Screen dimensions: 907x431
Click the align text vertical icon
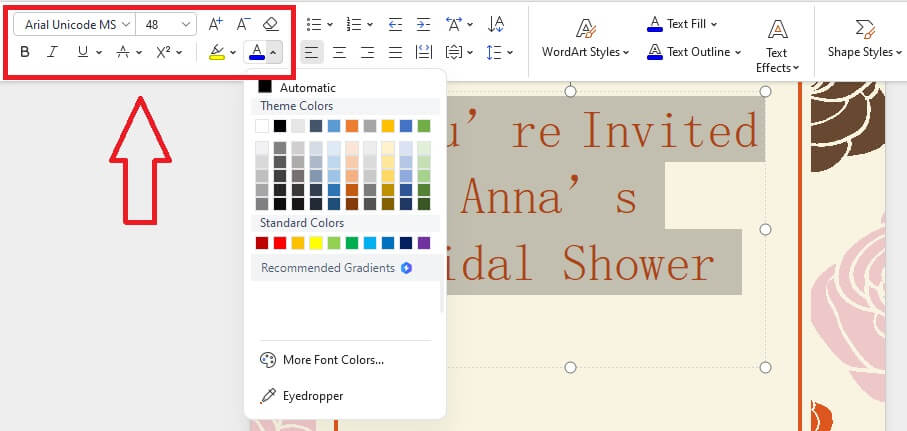(454, 53)
